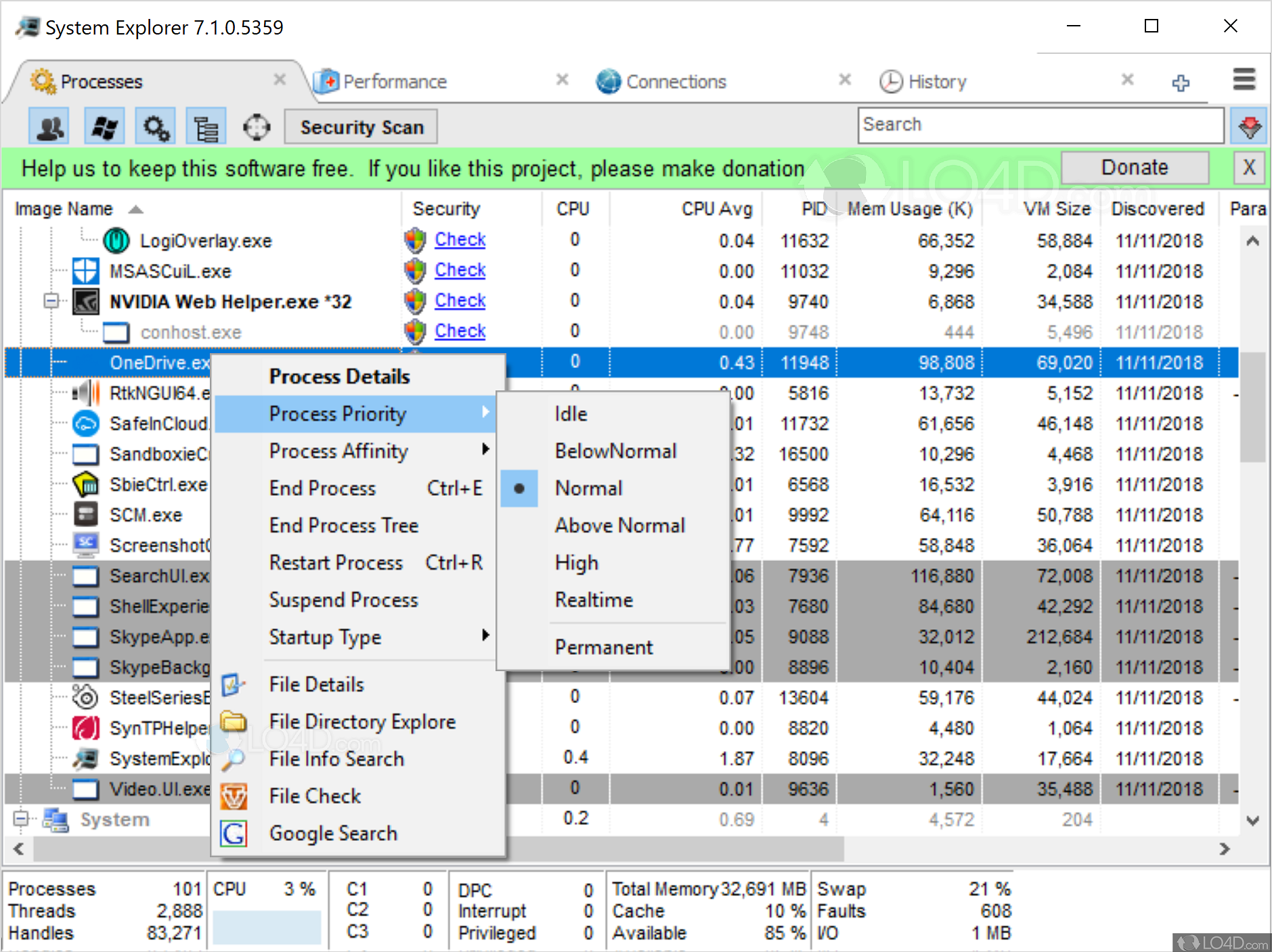Click the gears services toolbar icon
1272x952 pixels.
[x=156, y=127]
